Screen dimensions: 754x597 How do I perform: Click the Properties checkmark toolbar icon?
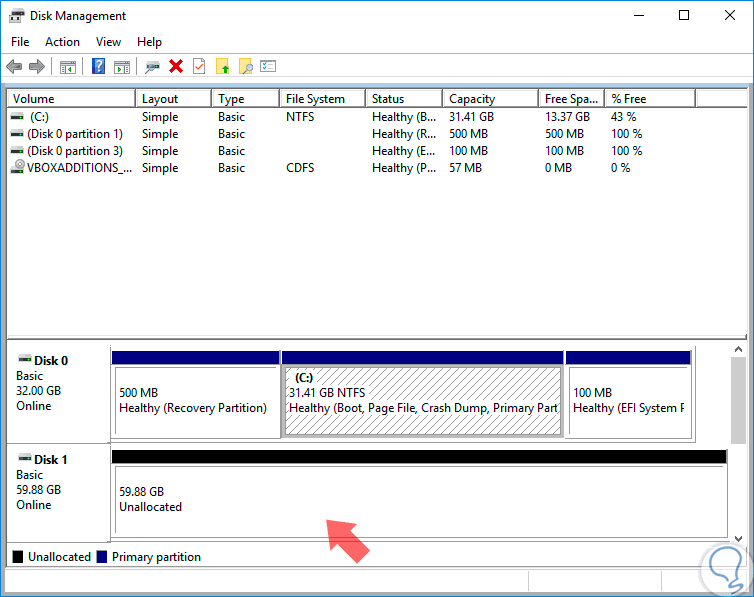(199, 66)
